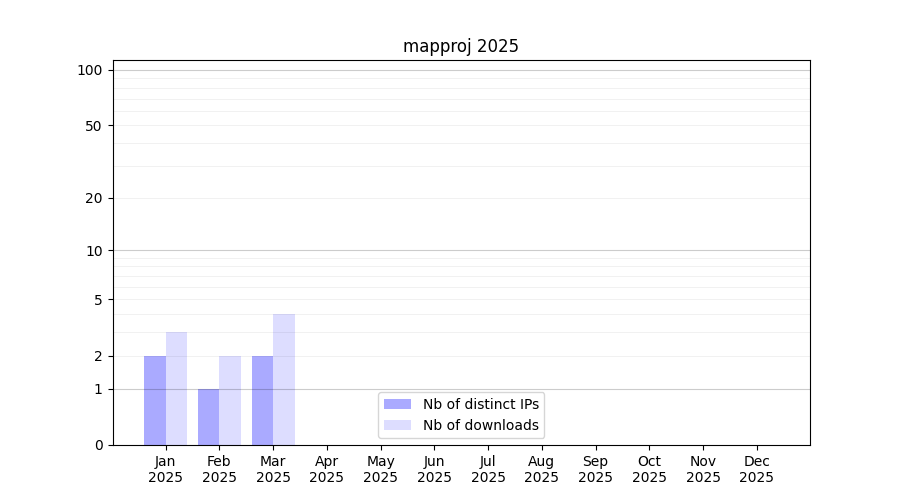Click the March downloads bar
The height and width of the screenshot is (500, 900).
[284, 379]
